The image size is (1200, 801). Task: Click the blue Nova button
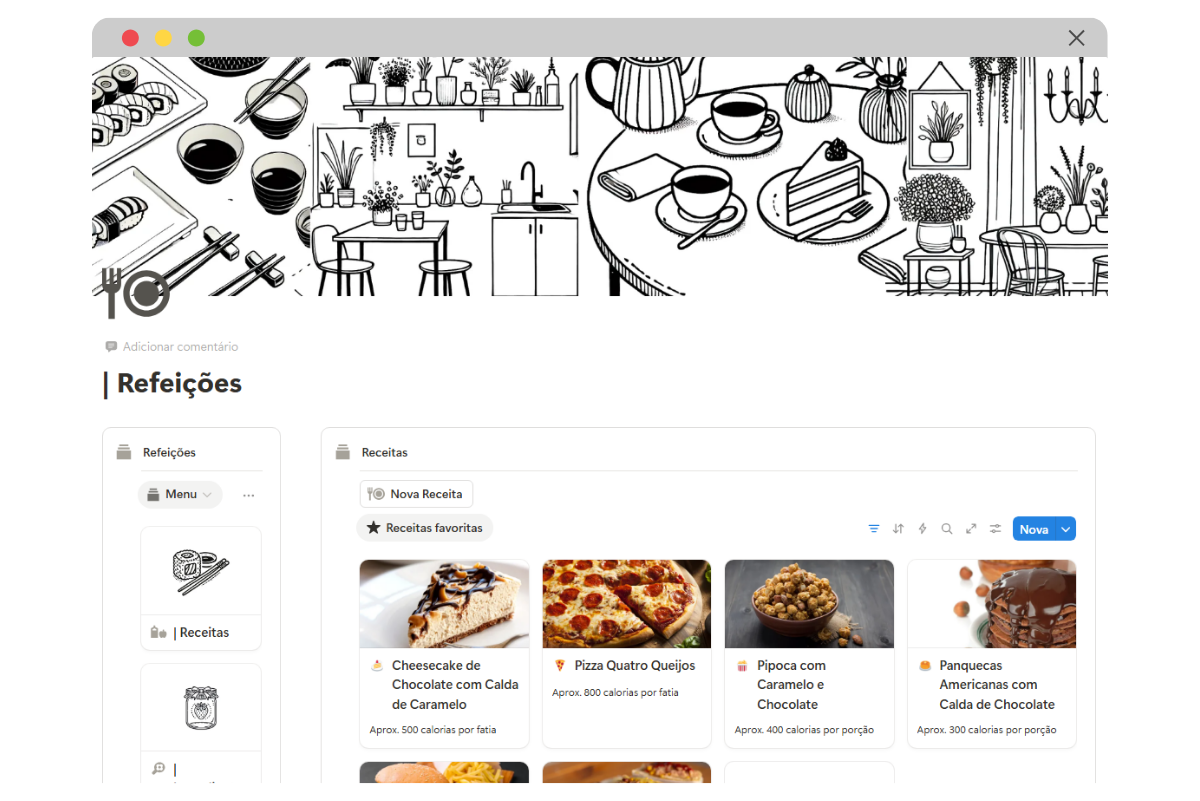pyautogui.click(x=1034, y=529)
